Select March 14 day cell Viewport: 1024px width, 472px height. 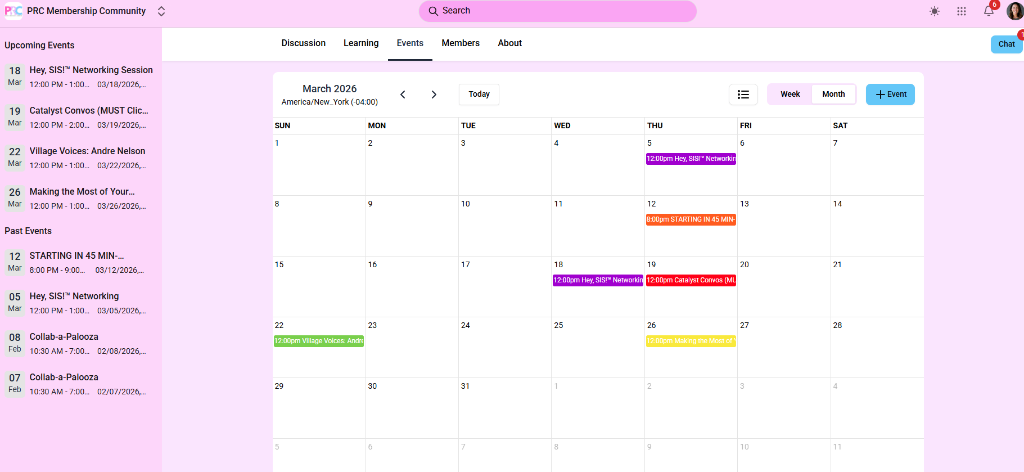tap(877, 225)
